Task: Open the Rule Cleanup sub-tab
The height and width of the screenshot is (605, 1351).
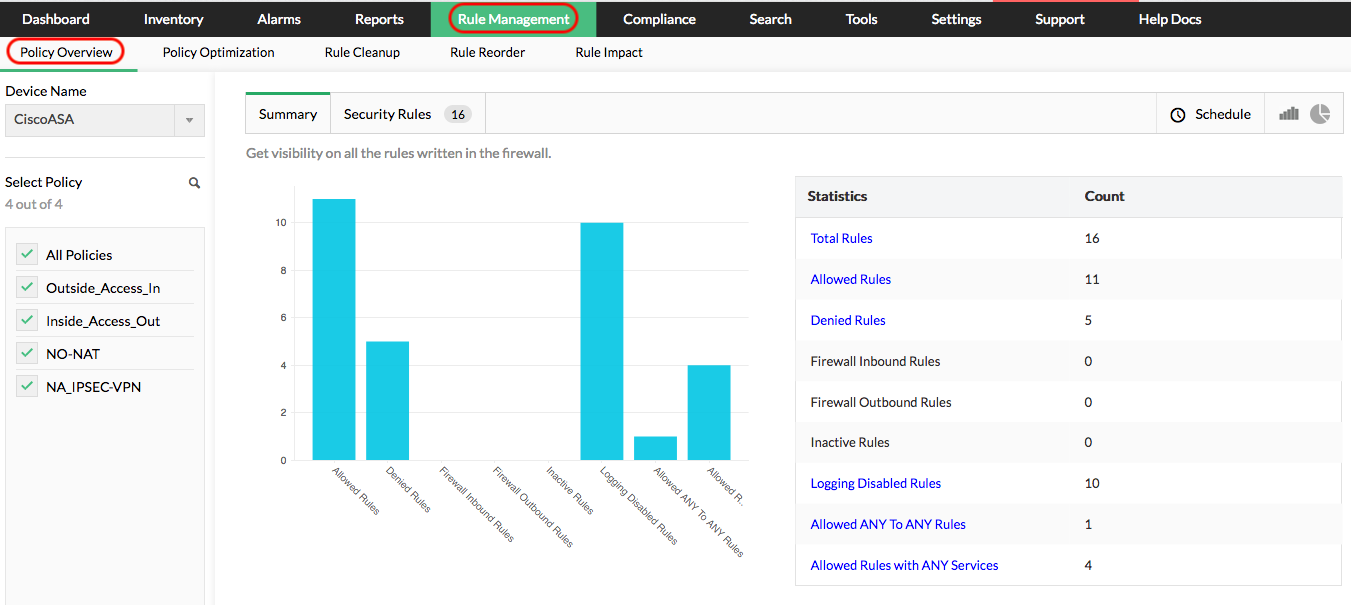Action: tap(362, 52)
